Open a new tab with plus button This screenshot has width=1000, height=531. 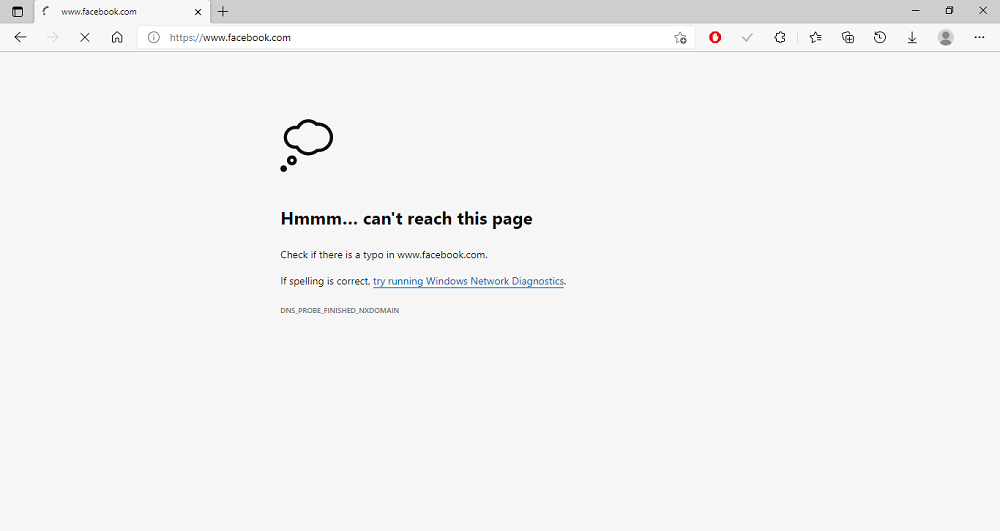click(223, 11)
